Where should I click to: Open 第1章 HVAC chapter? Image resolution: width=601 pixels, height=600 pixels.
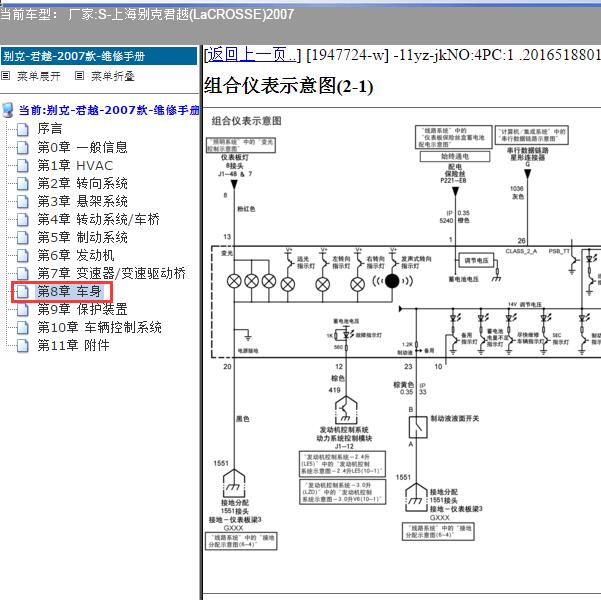point(75,165)
